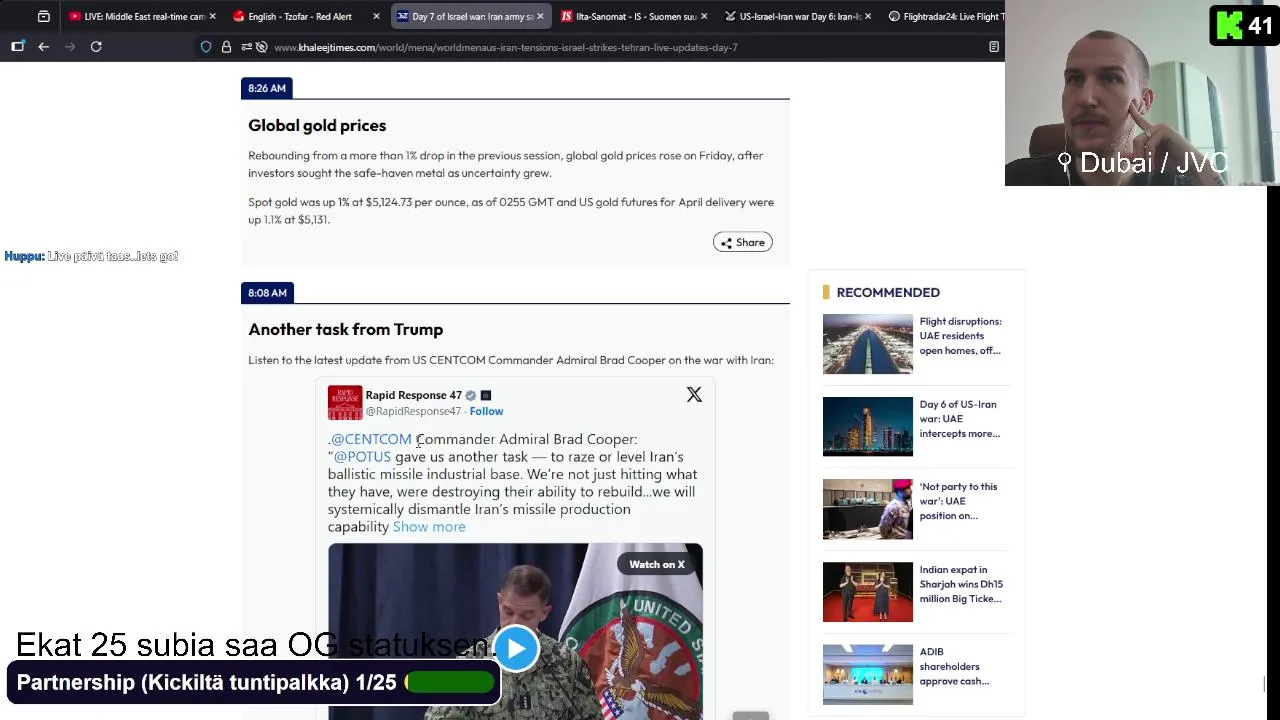1280x720 pixels.
Task: Follow Rapid Response 47 on X
Action: point(486,411)
